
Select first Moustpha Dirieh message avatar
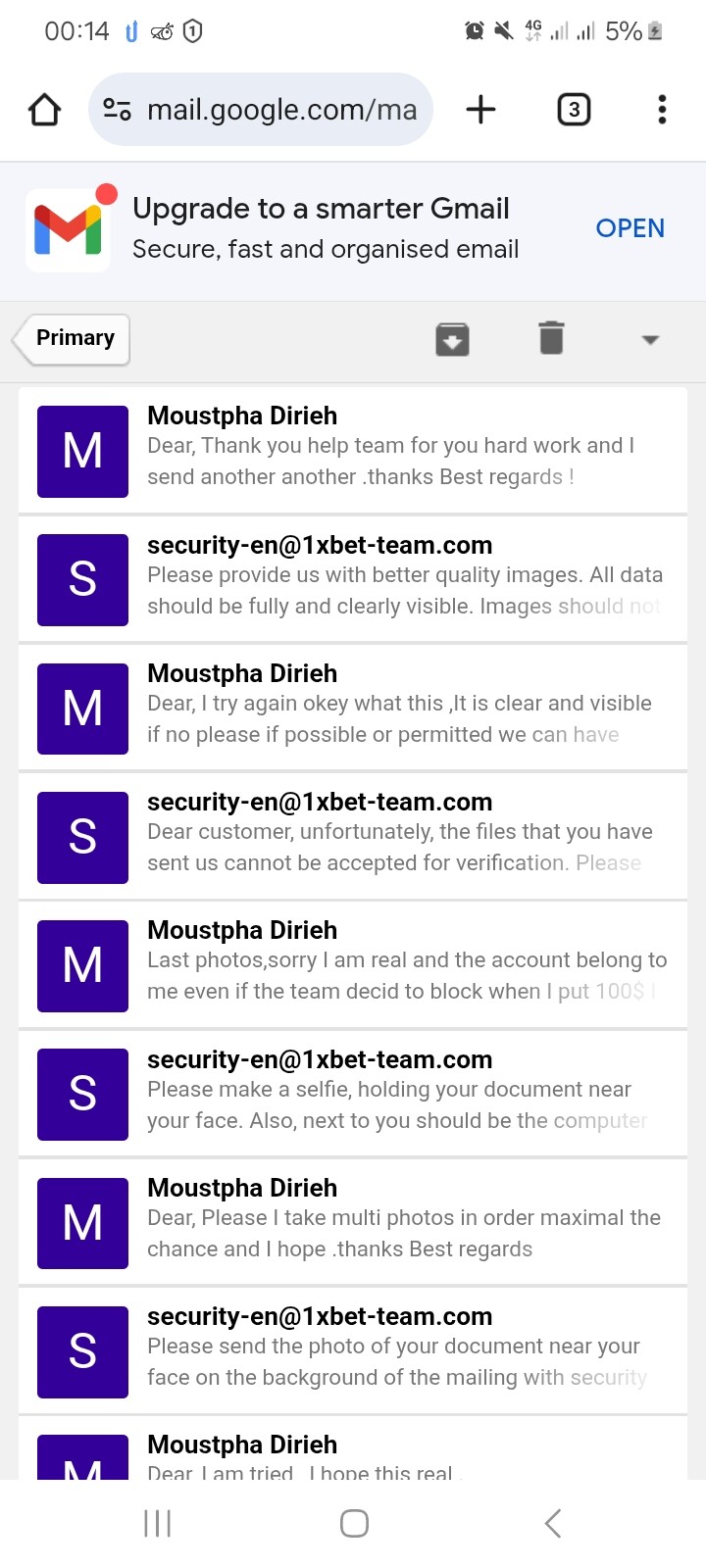point(82,452)
